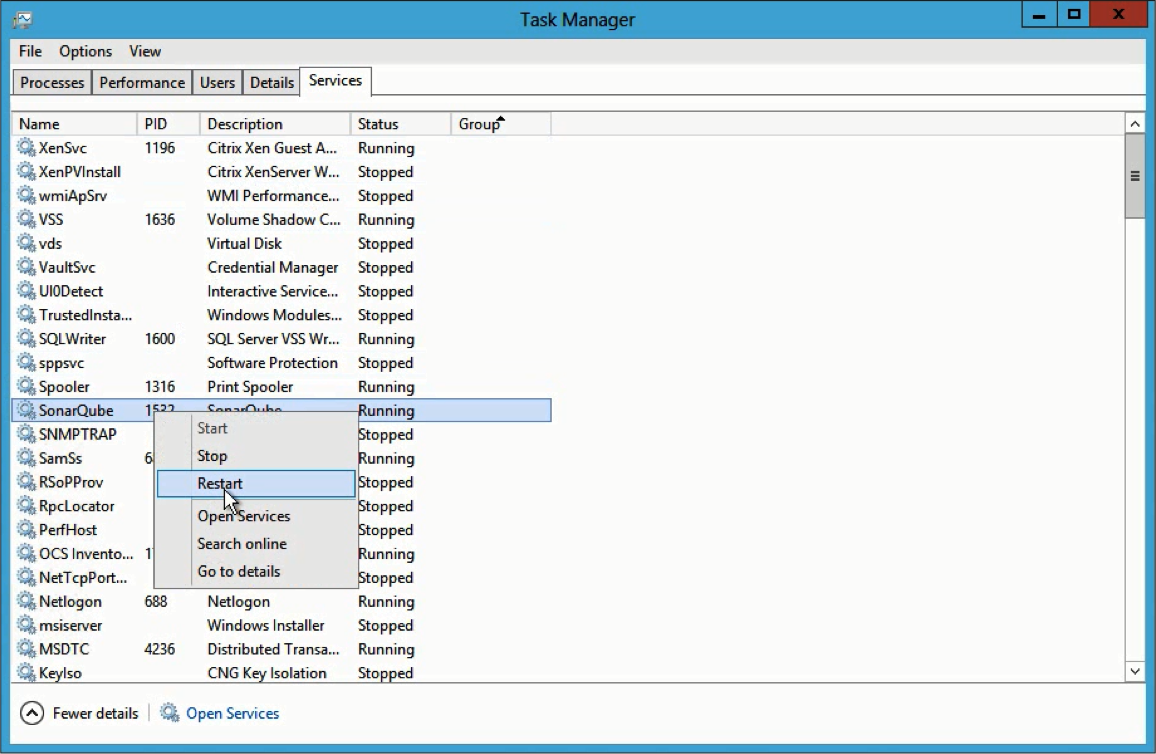
Task: Click the scrollbar down arrow
Action: [1135, 671]
